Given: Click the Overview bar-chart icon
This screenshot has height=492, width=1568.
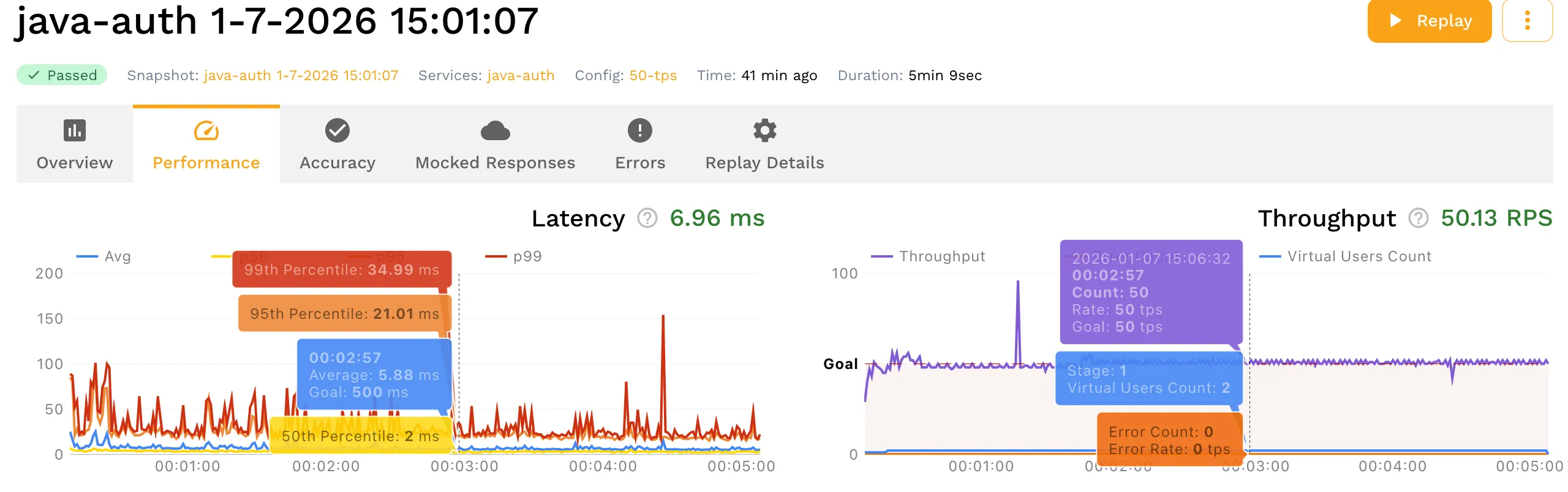Looking at the screenshot, I should coord(73,130).
